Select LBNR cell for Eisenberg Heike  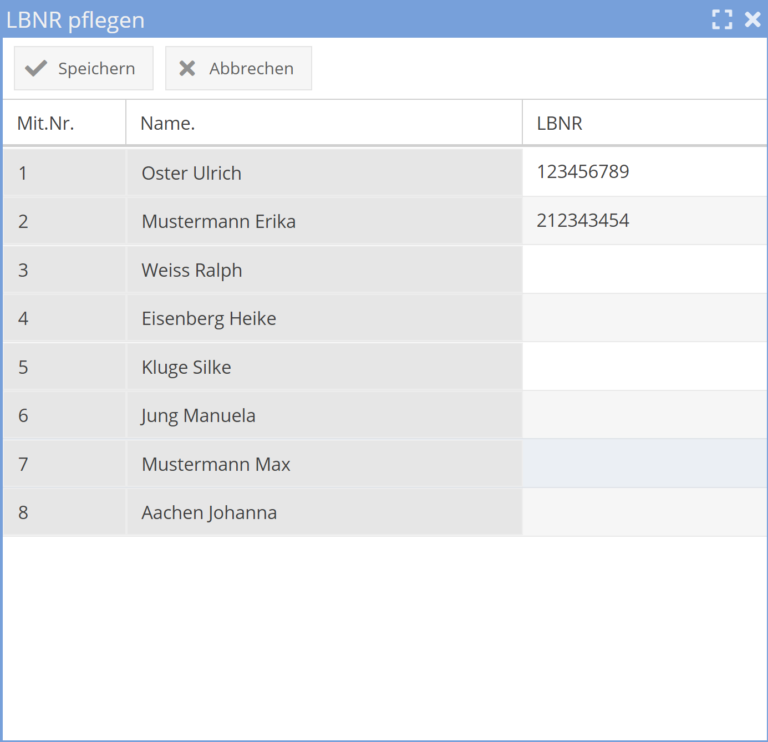tap(643, 318)
